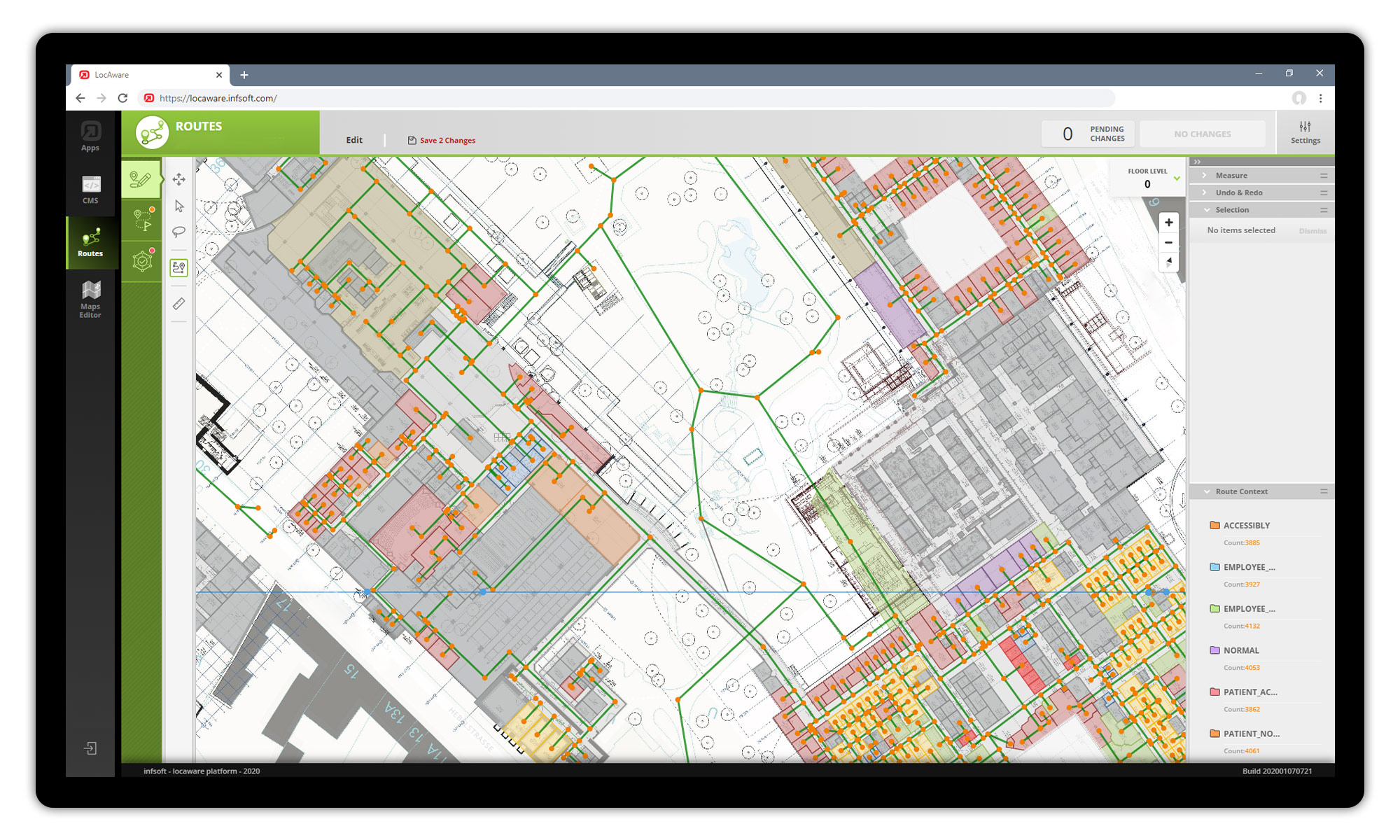Select the arrow pointer tool
1400x840 pixels.
tap(179, 206)
